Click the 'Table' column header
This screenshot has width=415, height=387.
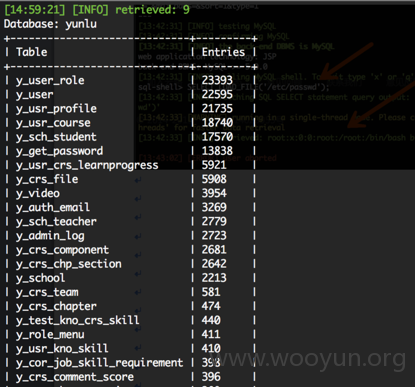[x=32, y=52]
